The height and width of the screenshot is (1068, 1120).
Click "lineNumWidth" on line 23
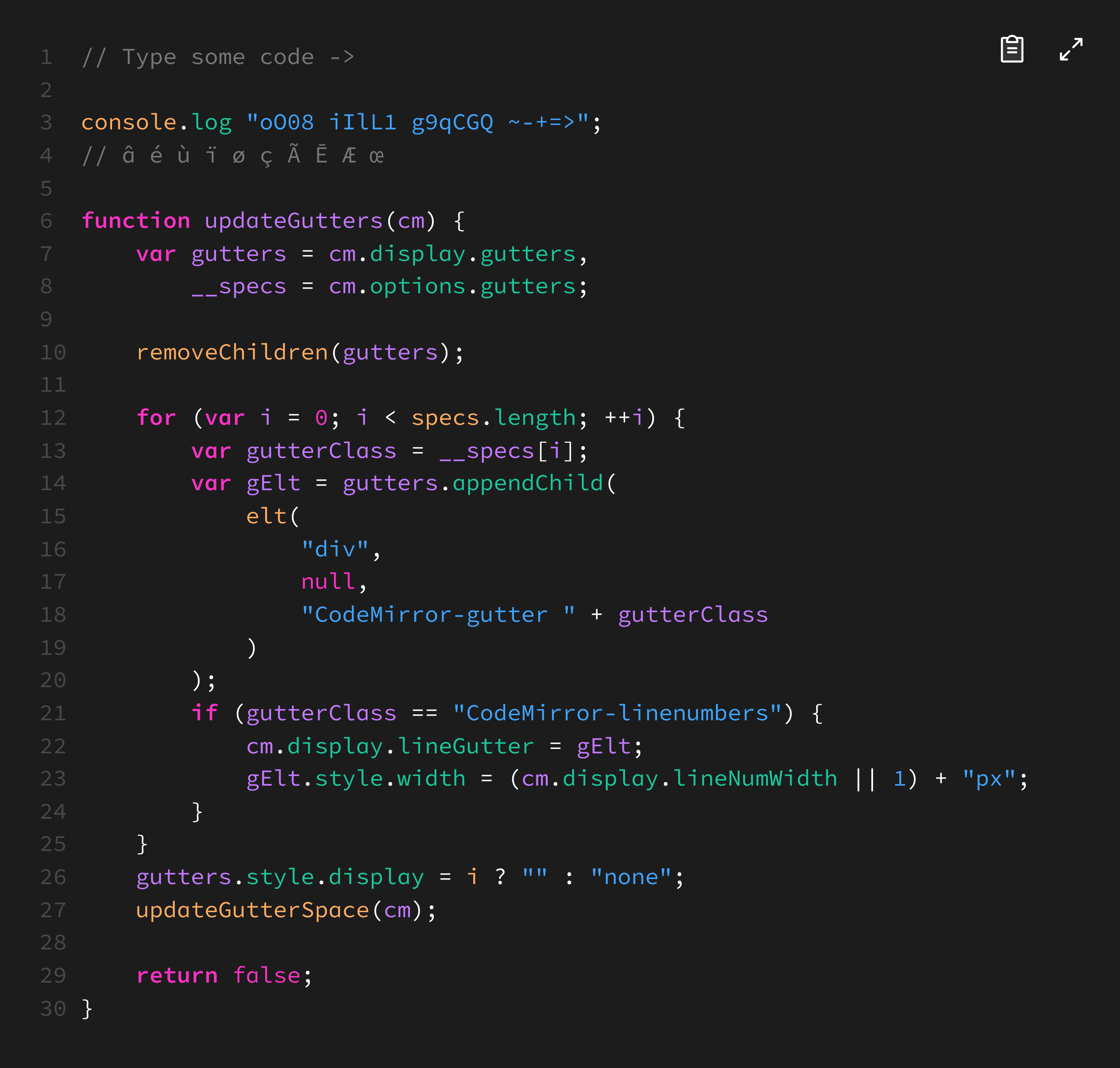[755, 778]
